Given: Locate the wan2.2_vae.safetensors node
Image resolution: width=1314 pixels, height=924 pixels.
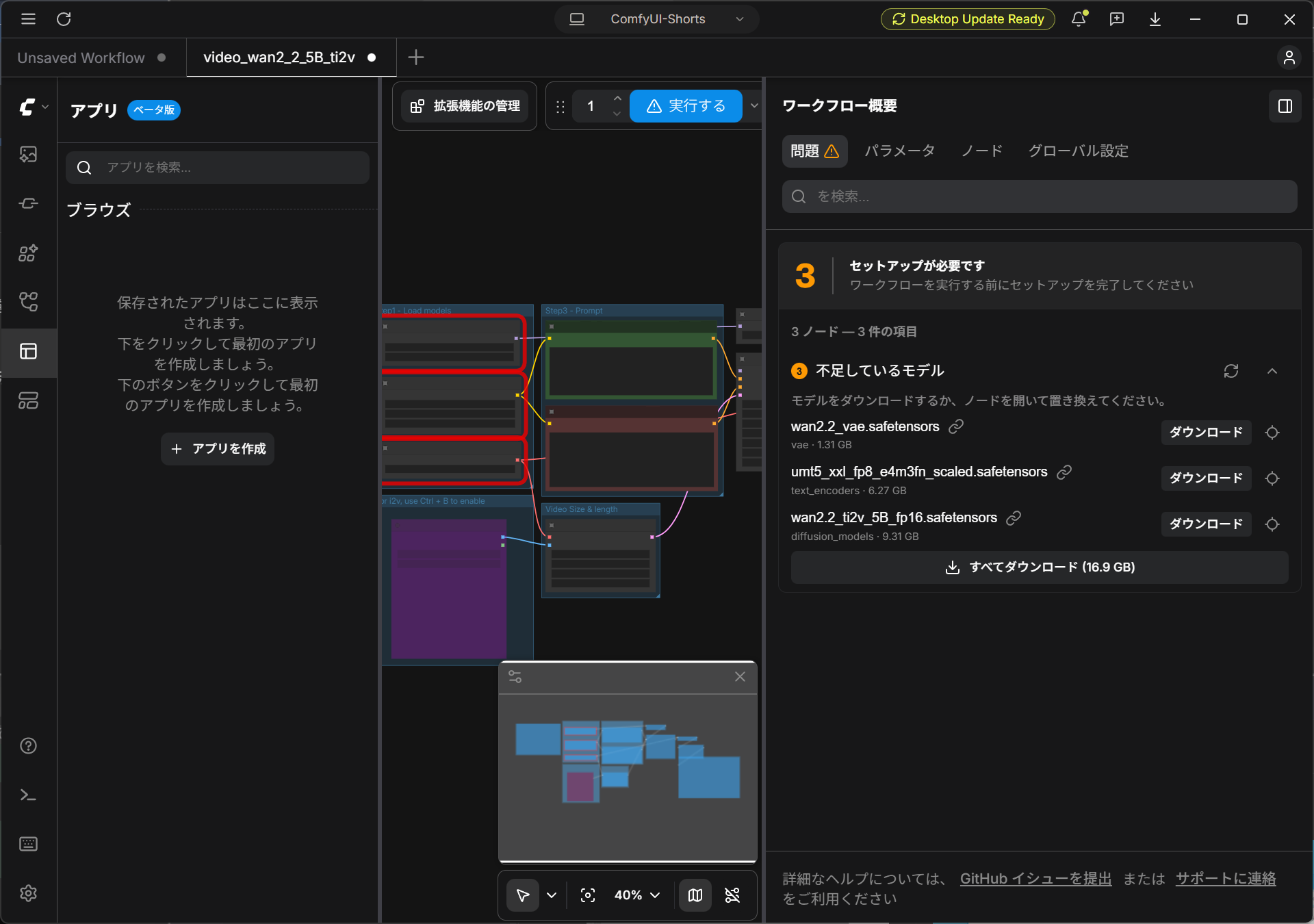Looking at the screenshot, I should tap(1272, 433).
